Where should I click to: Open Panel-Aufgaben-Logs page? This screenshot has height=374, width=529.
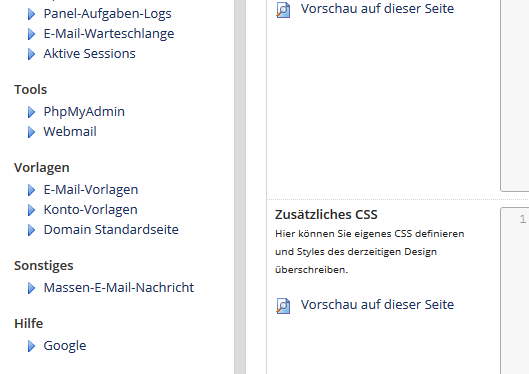tap(107, 14)
